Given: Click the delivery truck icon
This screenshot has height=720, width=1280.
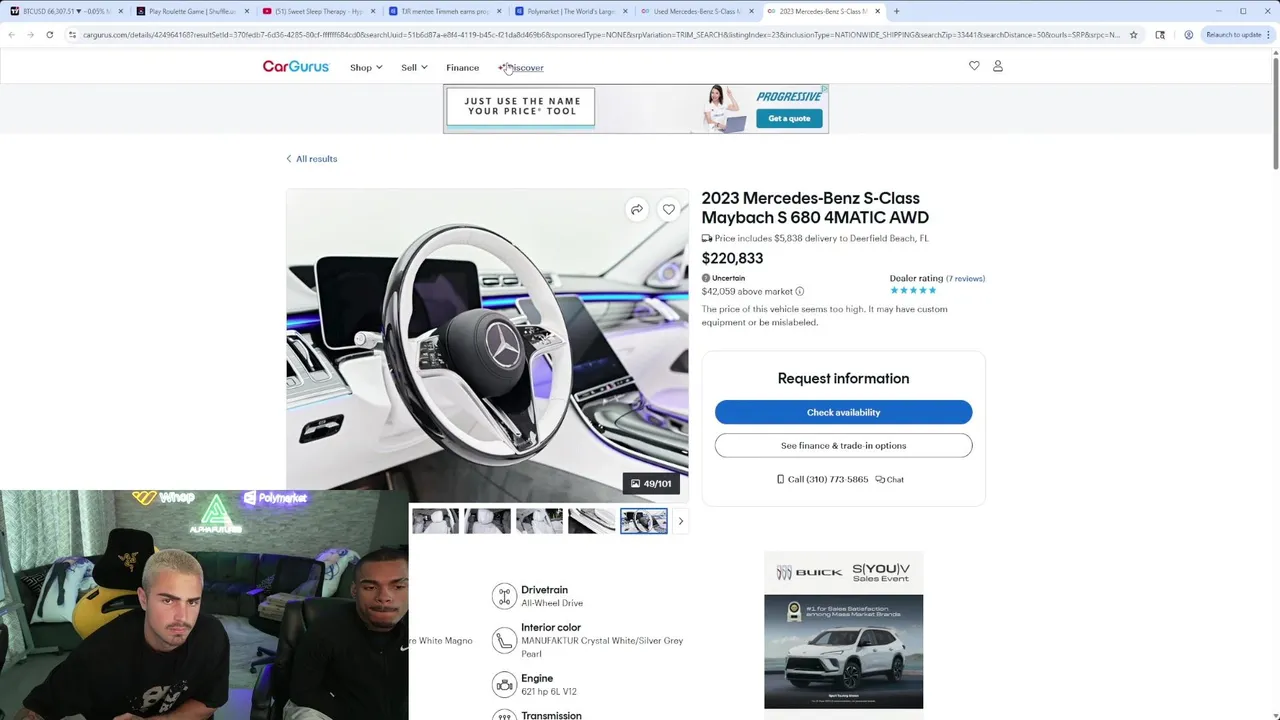Looking at the screenshot, I should [707, 239].
